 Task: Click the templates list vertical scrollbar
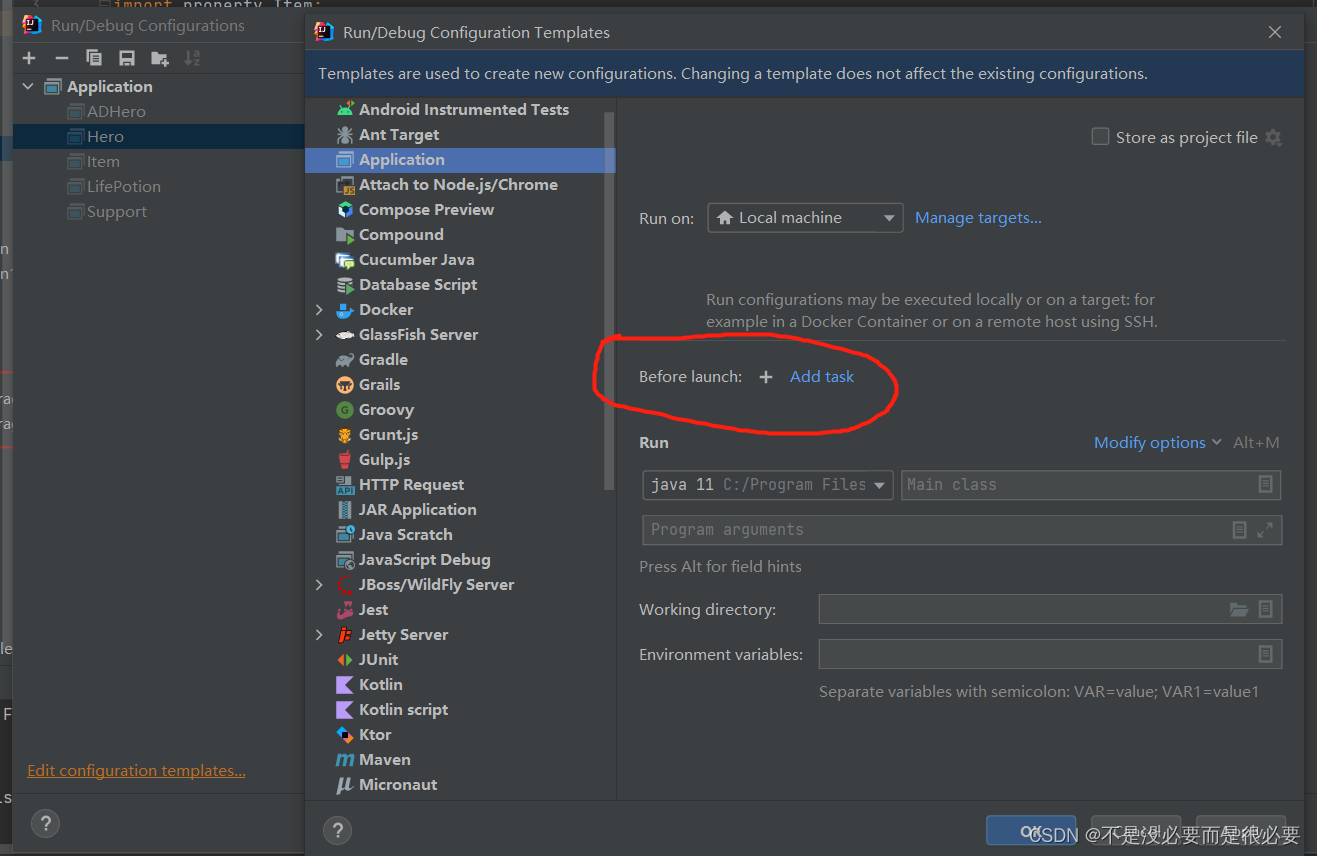[609, 300]
